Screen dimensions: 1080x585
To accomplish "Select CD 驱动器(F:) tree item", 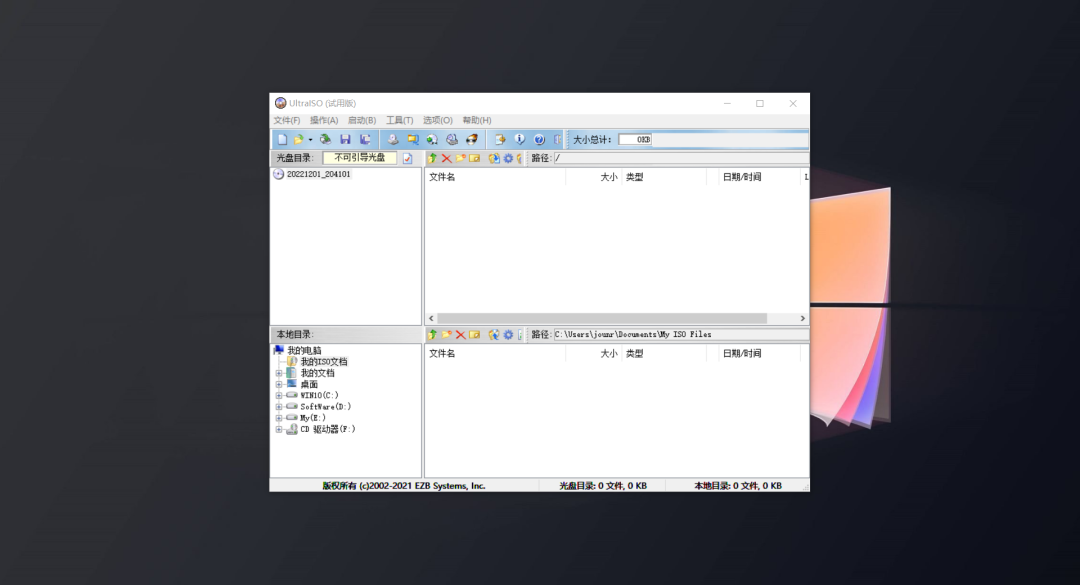I will (x=328, y=429).
